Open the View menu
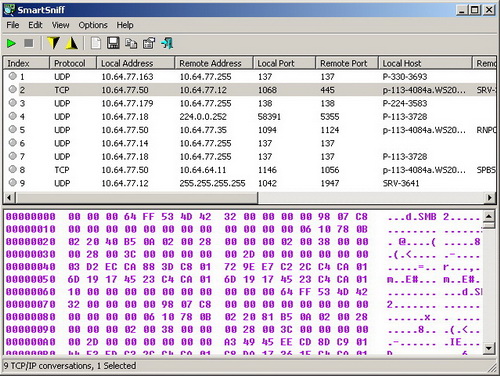Image resolution: width=500 pixels, height=376 pixels. pos(60,25)
